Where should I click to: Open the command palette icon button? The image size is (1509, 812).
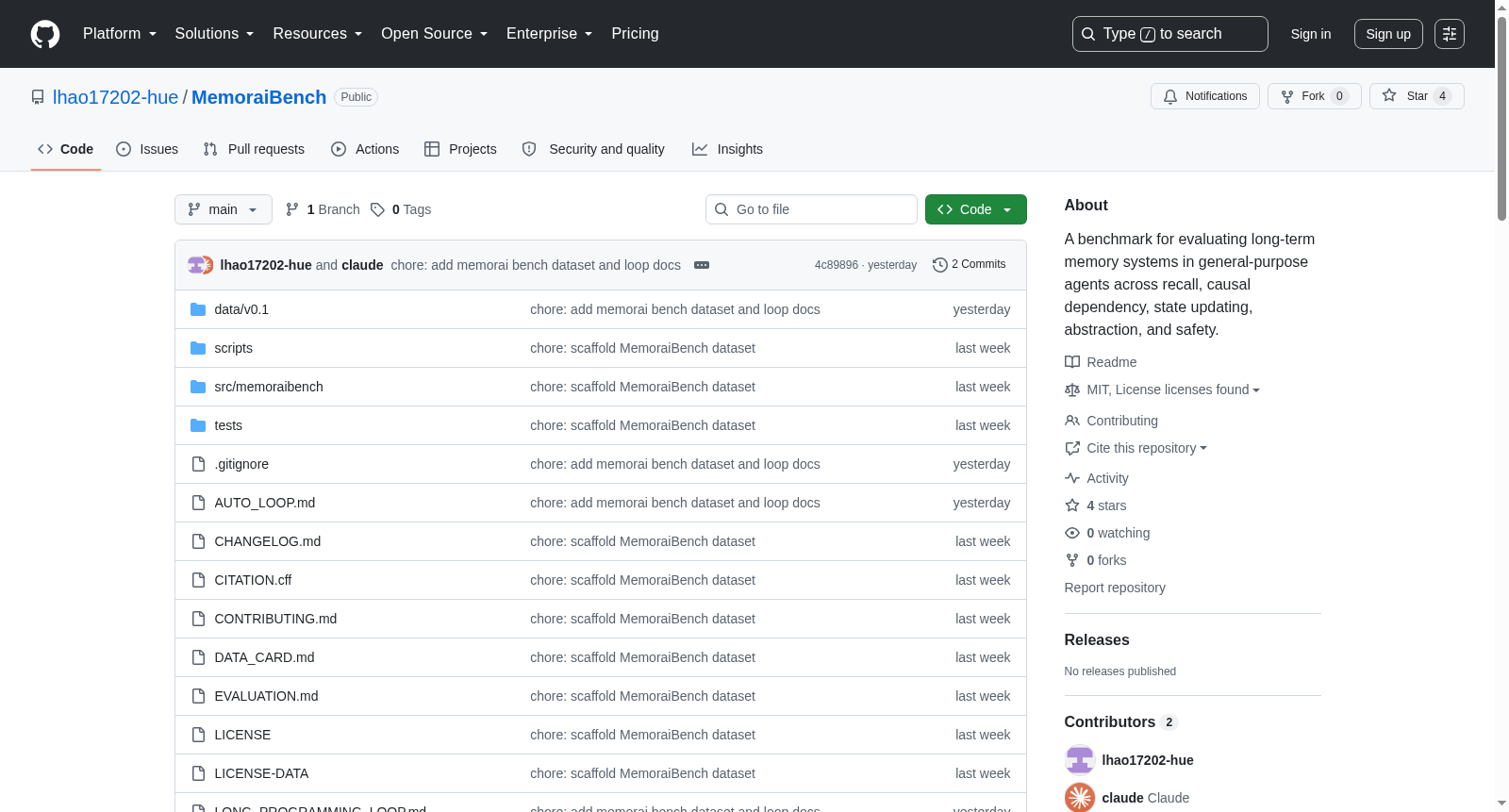[x=1450, y=34]
